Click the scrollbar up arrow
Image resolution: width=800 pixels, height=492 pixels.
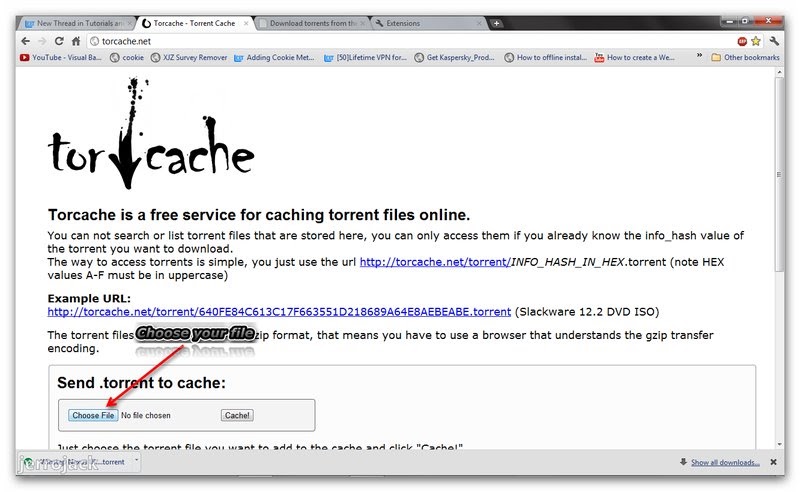coord(779,73)
